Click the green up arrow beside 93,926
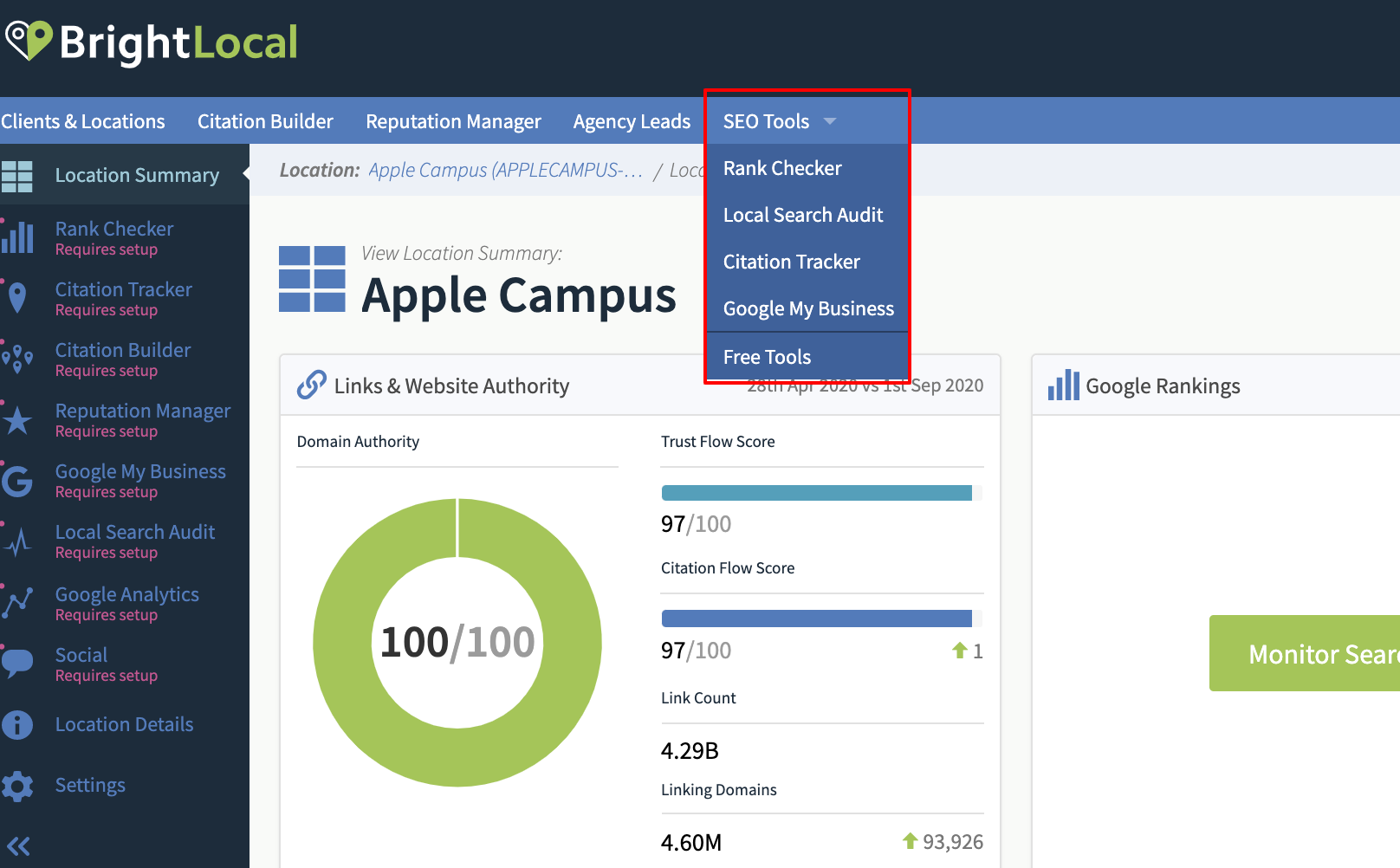 click(x=910, y=840)
